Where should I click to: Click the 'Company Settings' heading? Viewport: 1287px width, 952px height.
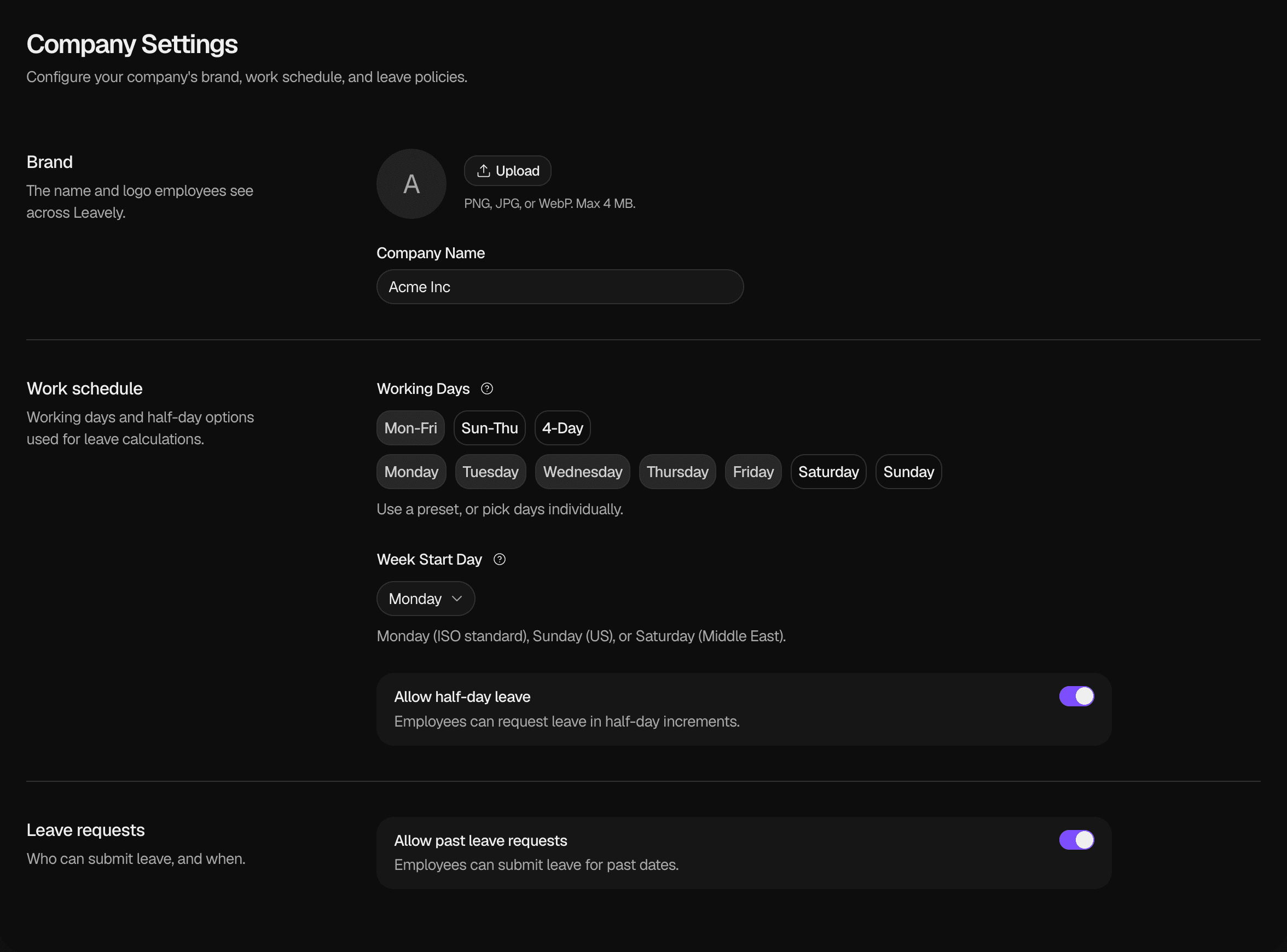tap(132, 44)
